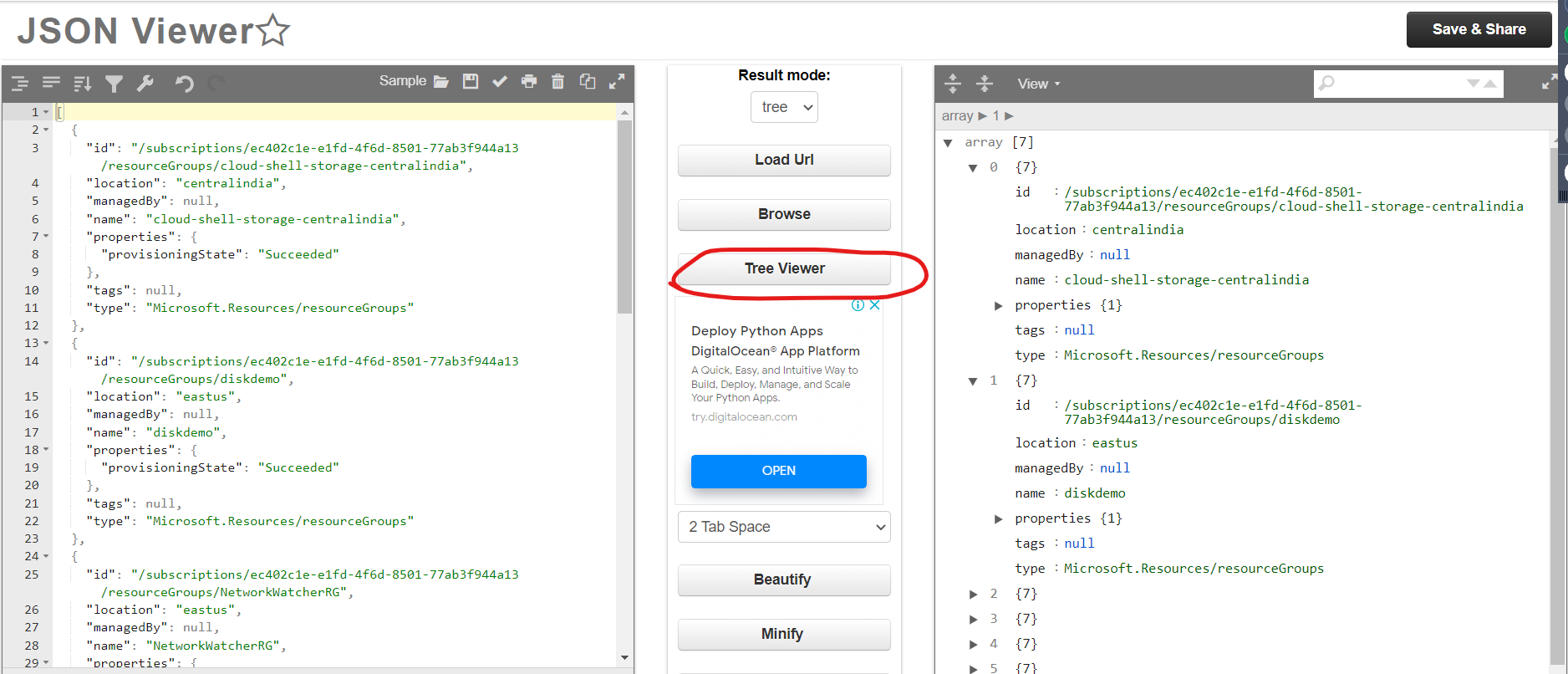Copy editor content with the copy icon
The image size is (1568, 674).
pos(588,81)
